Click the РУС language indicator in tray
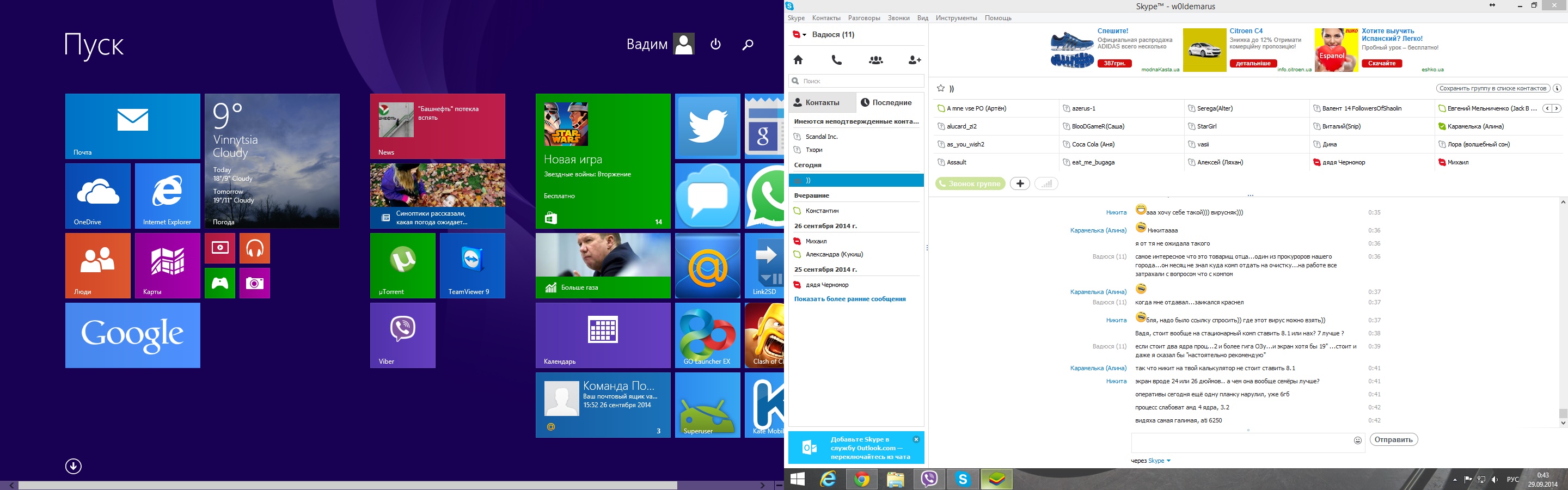Screen dimensions: 1568x490 click(x=1512, y=480)
